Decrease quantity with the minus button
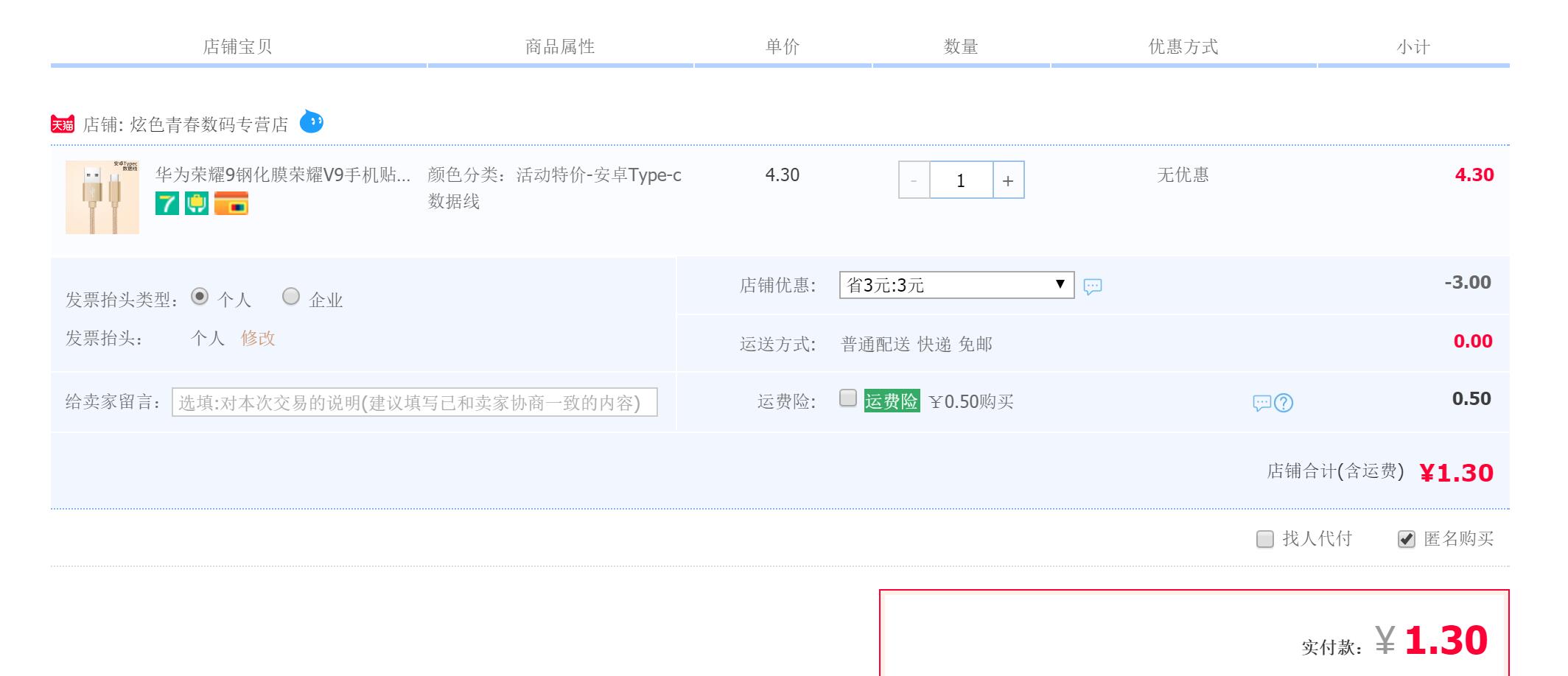The width and height of the screenshot is (1568, 676). coord(914,180)
